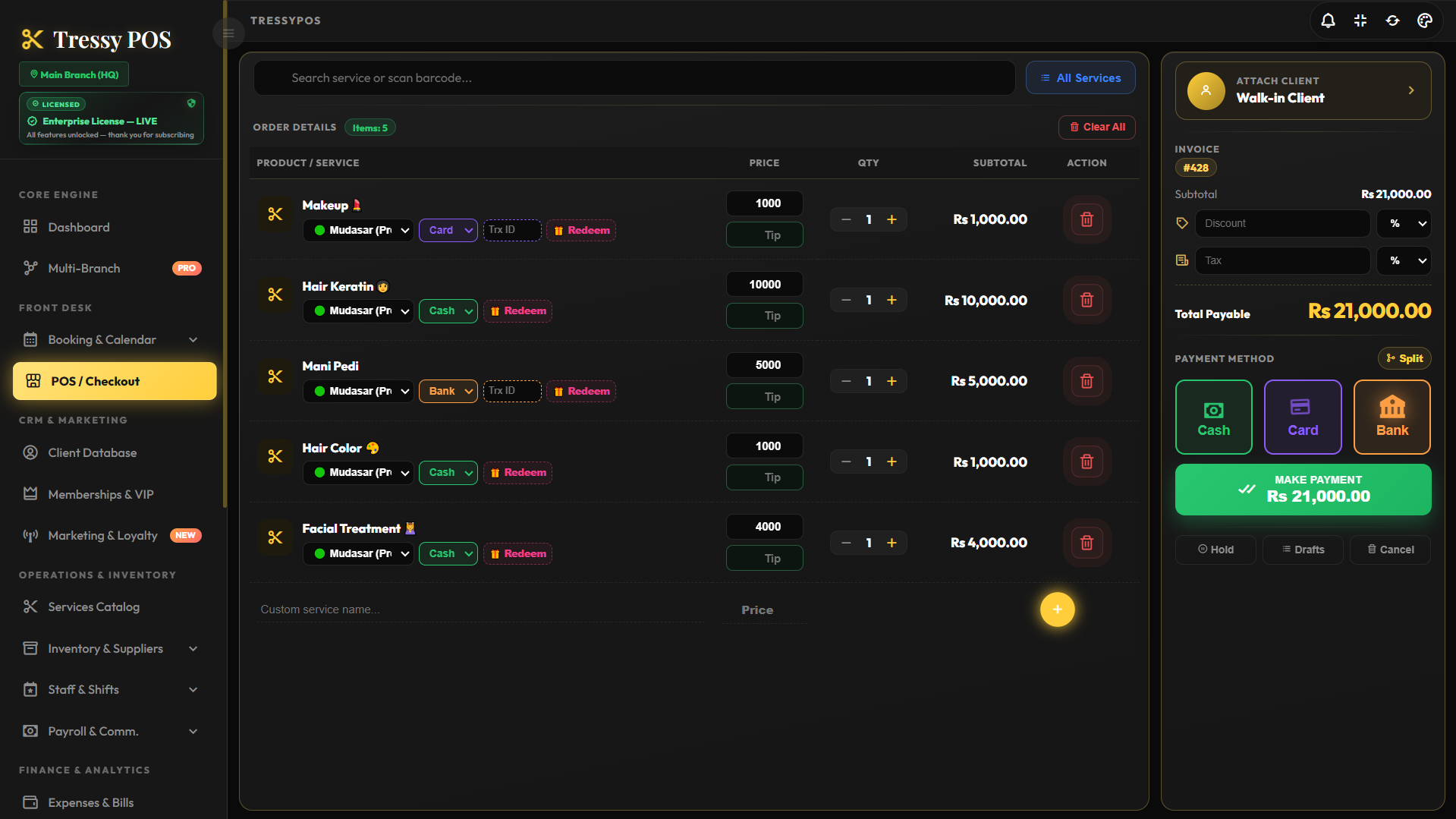Decrease Facial Treatment quantity

tap(846, 543)
